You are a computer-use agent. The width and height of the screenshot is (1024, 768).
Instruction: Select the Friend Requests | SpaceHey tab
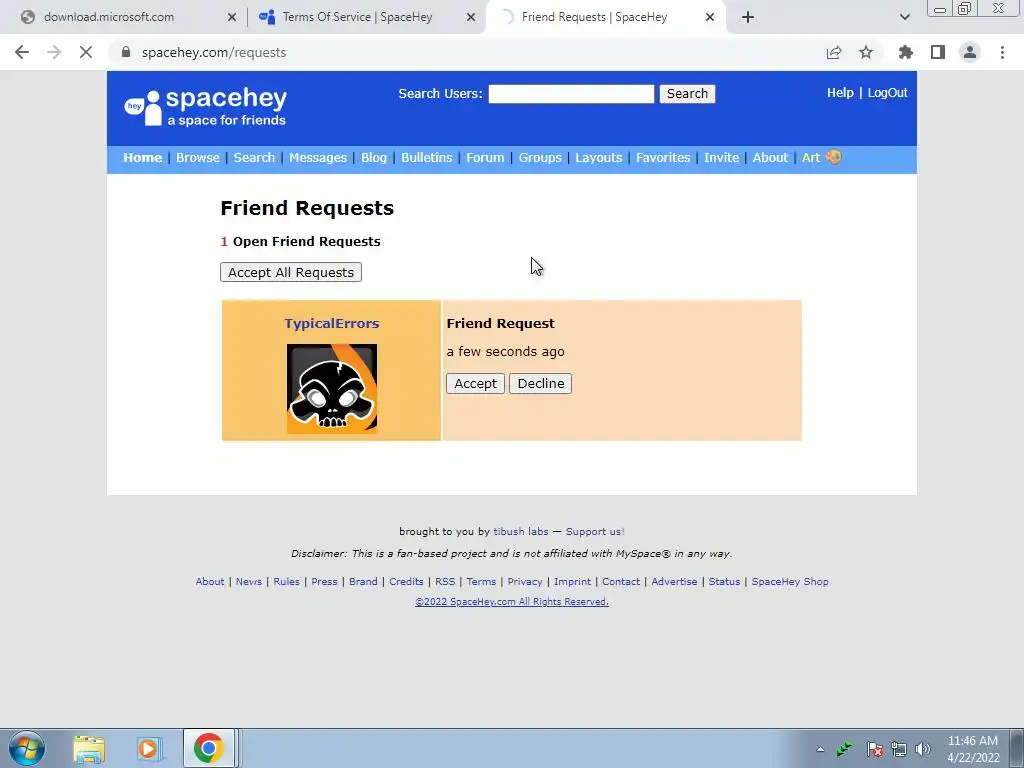605,18
